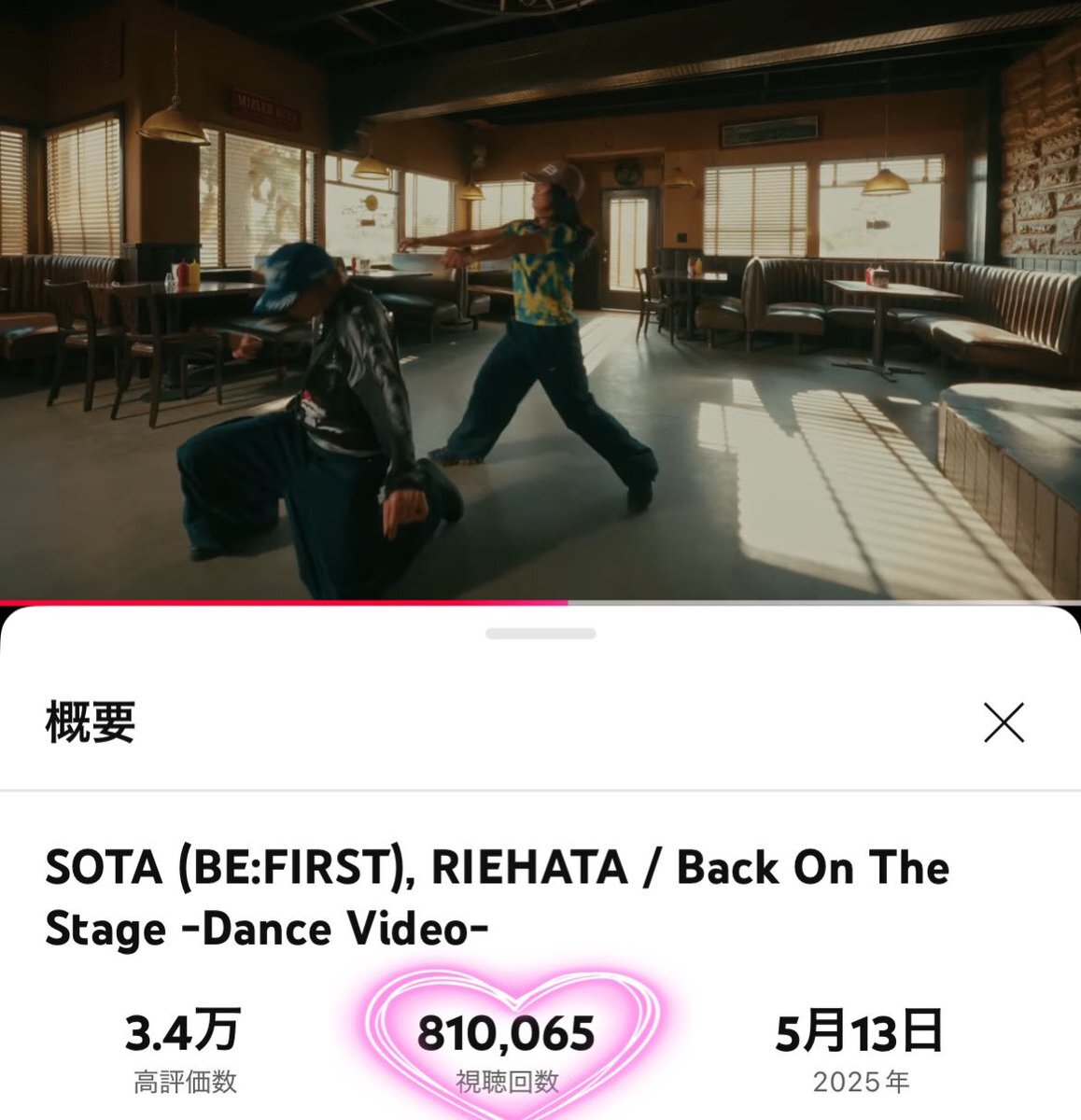Click the Back On The Stage video title
Screen dimensions: 1081x1120
[x=497, y=898]
